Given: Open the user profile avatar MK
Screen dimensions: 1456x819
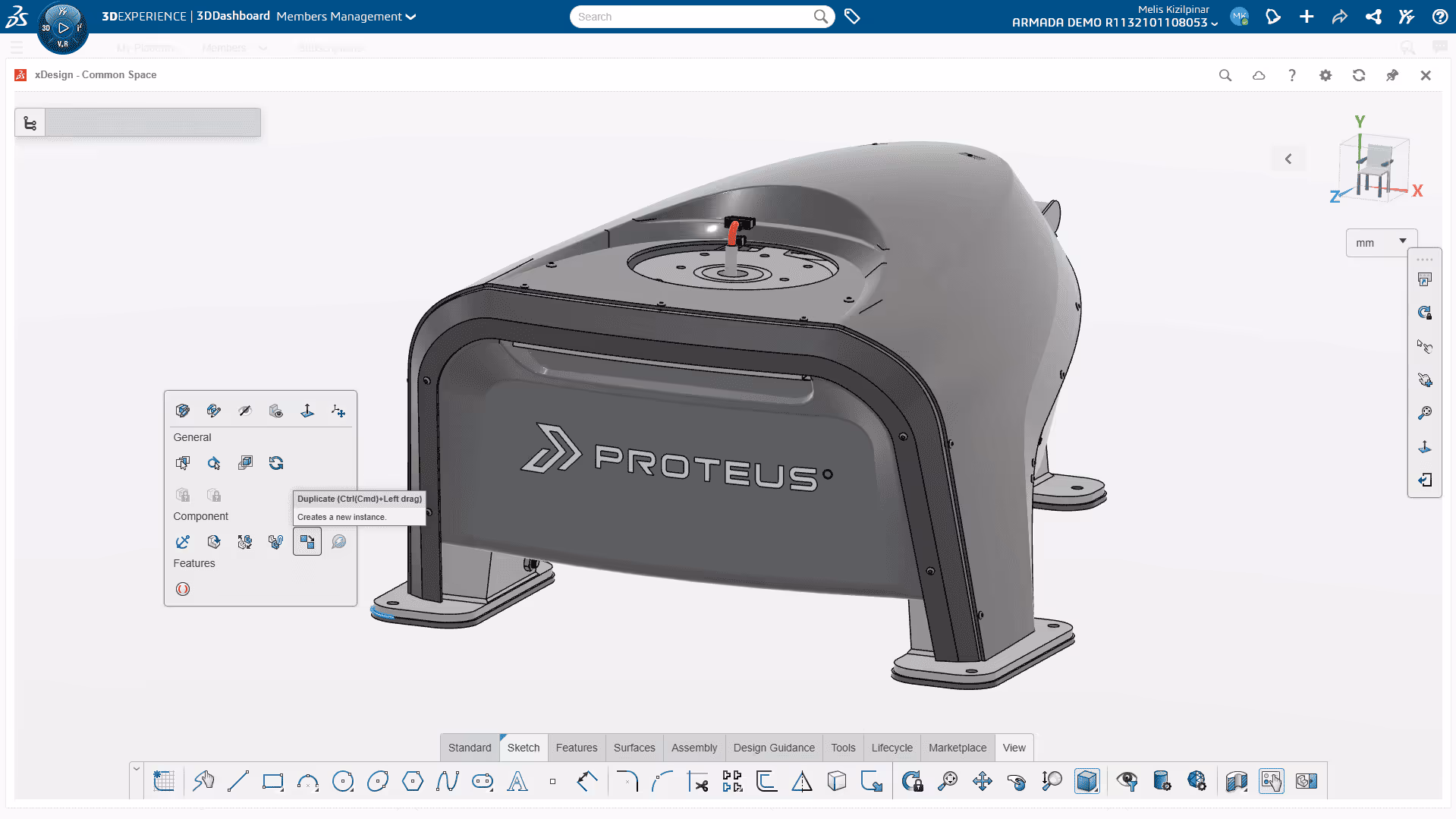Looking at the screenshot, I should click(x=1240, y=17).
